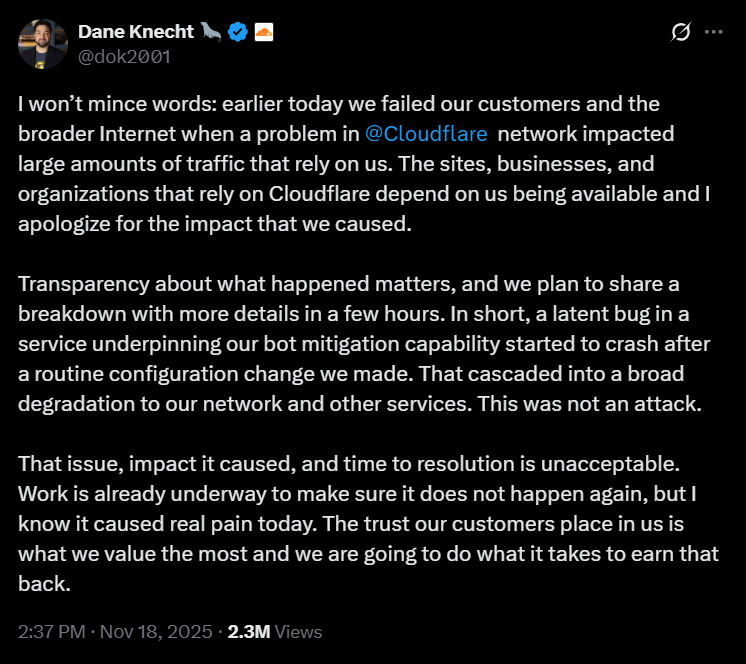This screenshot has height=664, width=746.
Task: Click the word Views in footer
Action: pos(298,632)
